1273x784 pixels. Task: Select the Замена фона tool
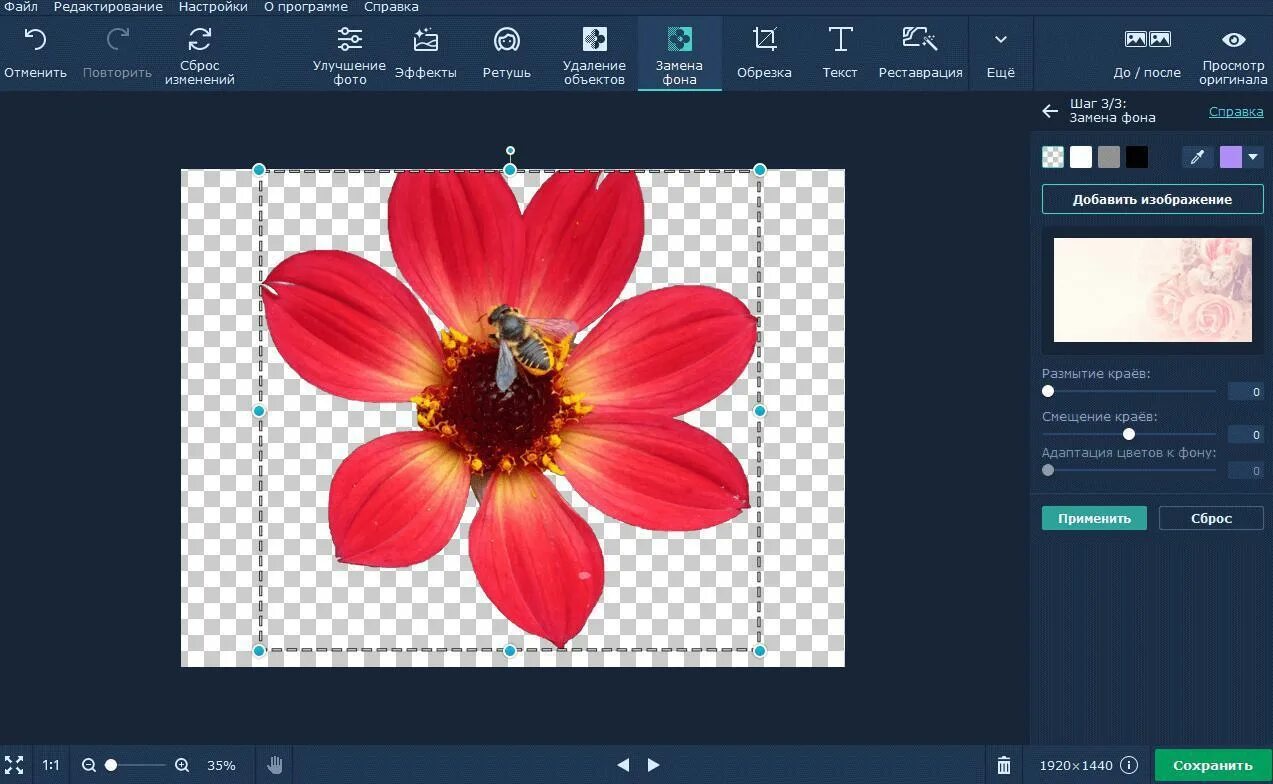[x=679, y=55]
